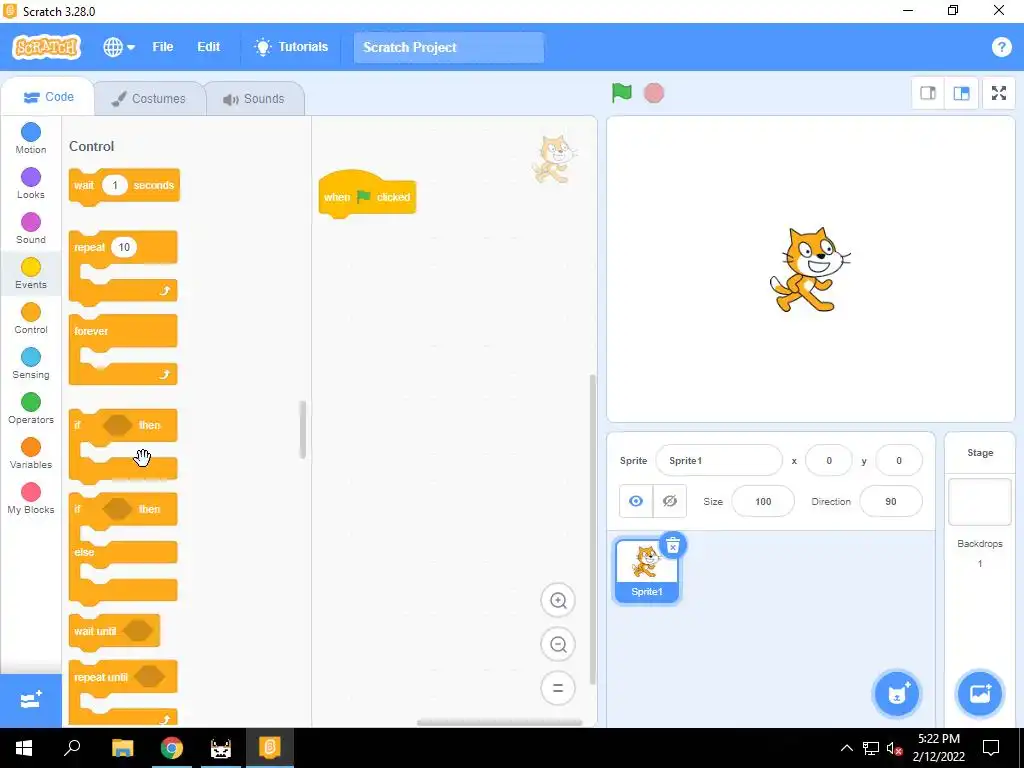1024x768 pixels.
Task: Switch to small stage layout
Action: (927, 93)
